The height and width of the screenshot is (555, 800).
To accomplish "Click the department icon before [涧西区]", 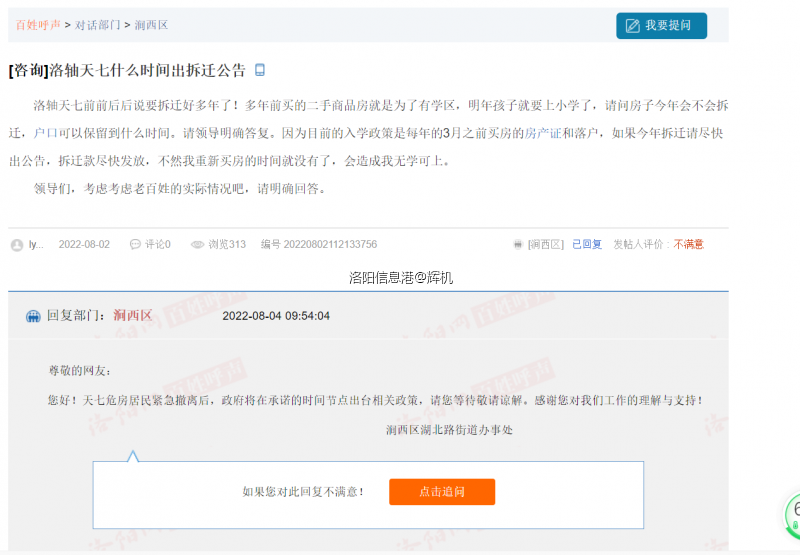I will pyautogui.click(x=517, y=244).
